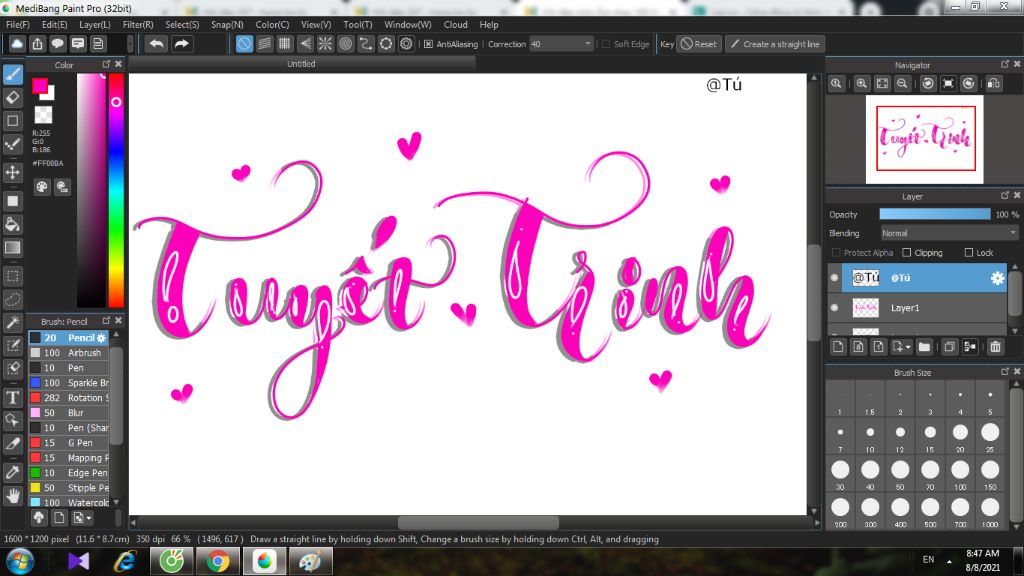Click the layer Opacity slider

(935, 214)
